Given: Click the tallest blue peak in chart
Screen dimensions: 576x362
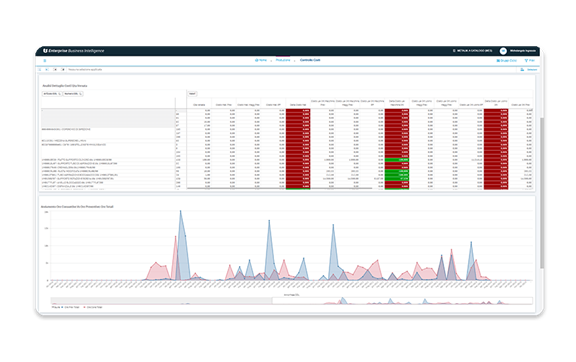Looking at the screenshot, I should click(180, 211).
